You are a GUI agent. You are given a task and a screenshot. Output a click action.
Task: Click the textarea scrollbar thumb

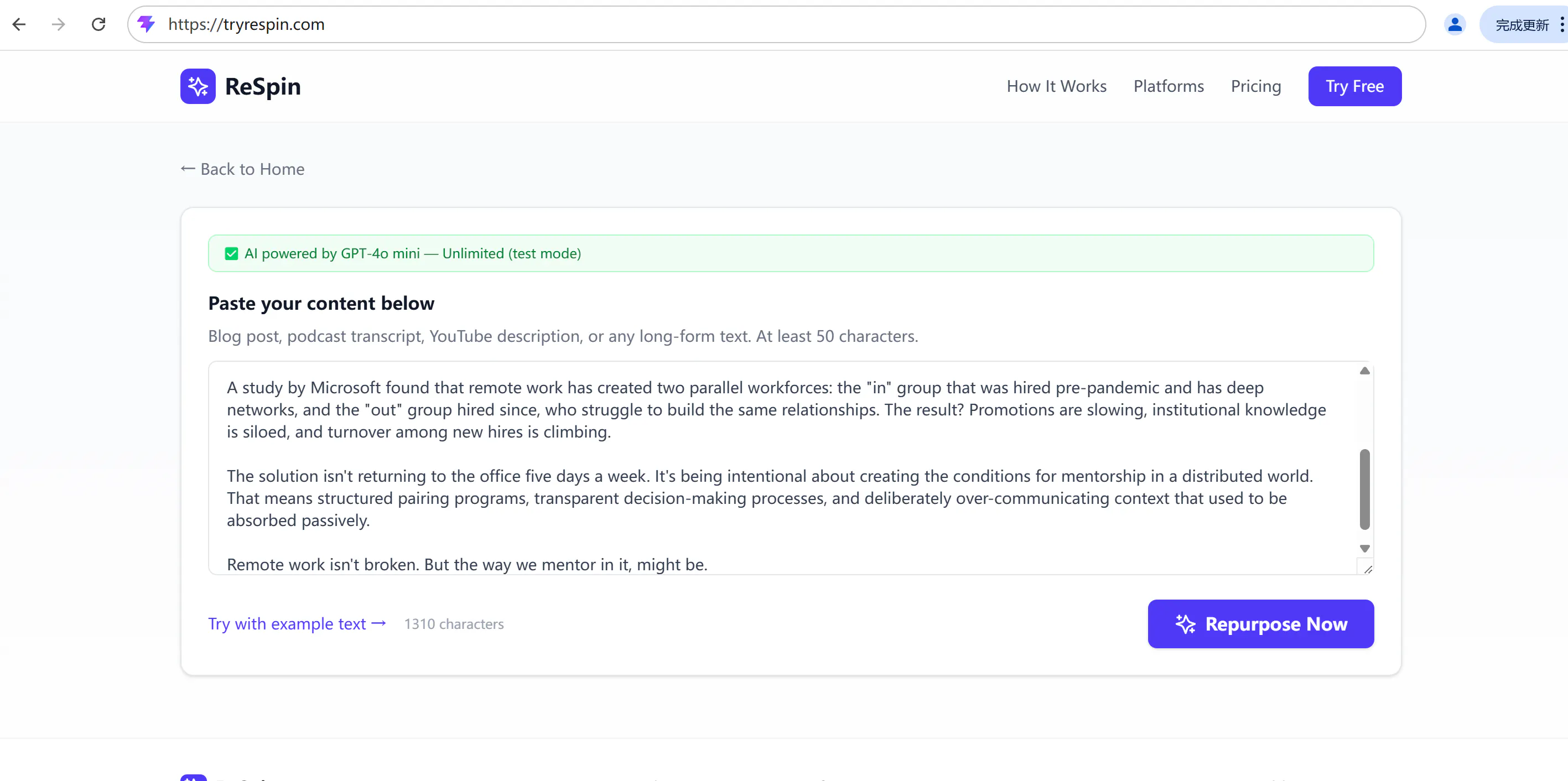pyautogui.click(x=1364, y=489)
